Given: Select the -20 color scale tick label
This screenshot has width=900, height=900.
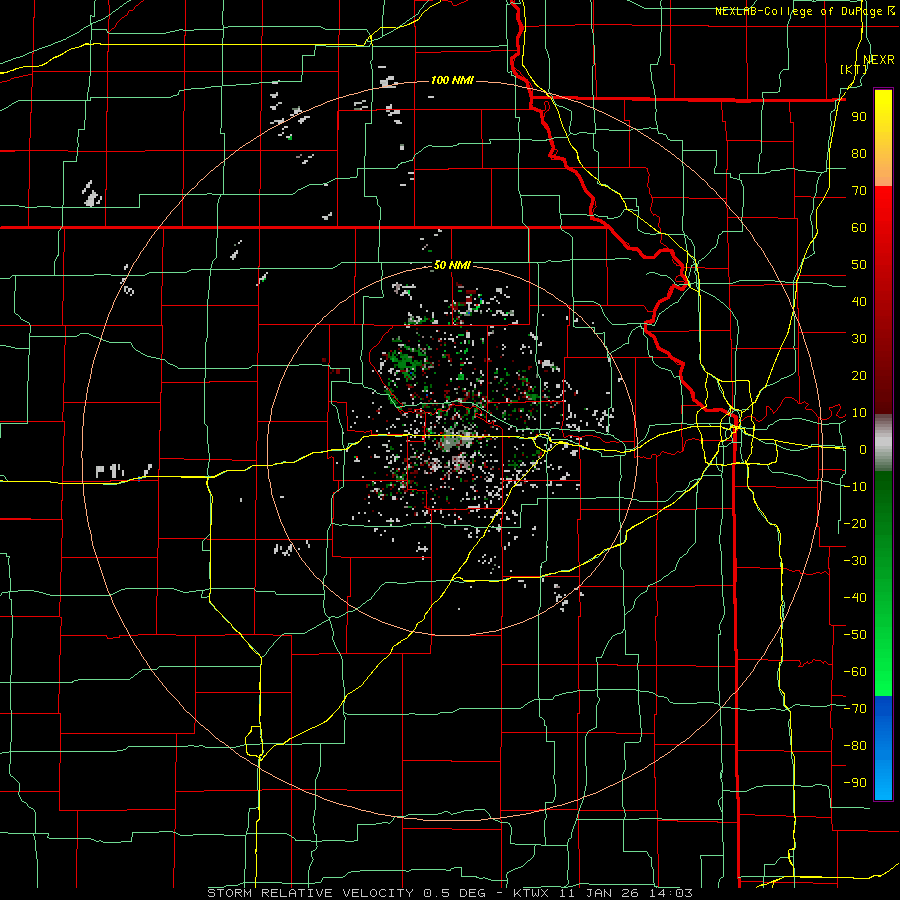Looking at the screenshot, I should point(855,523).
